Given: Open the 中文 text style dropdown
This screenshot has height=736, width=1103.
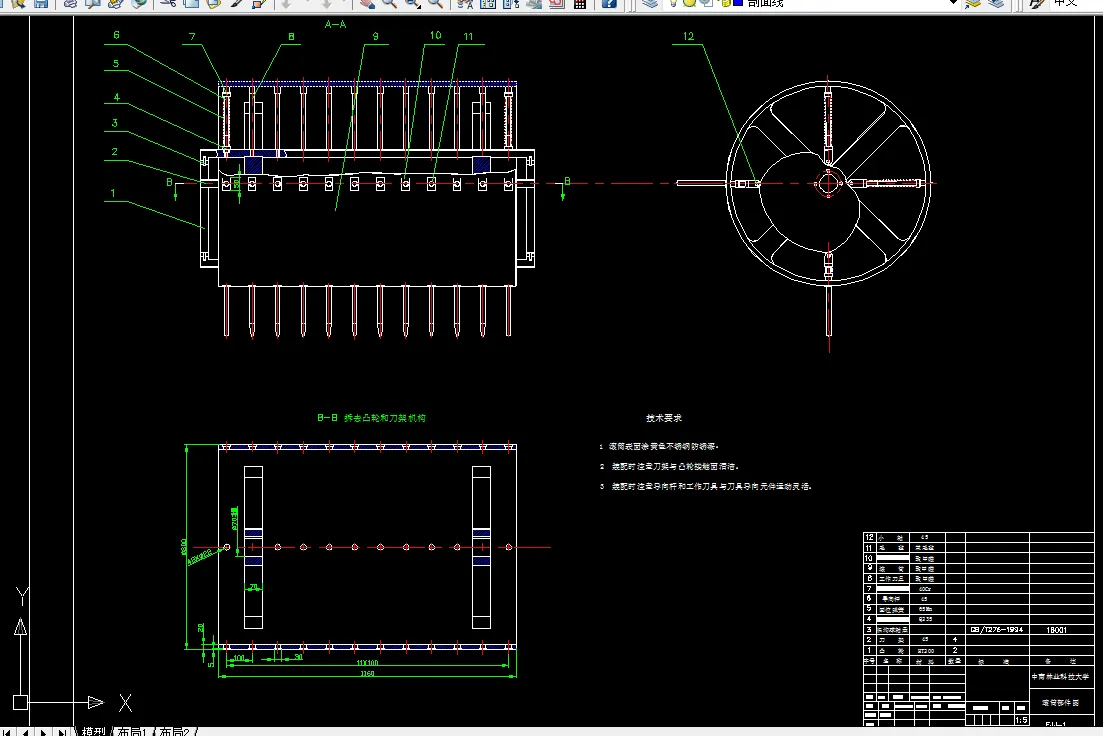Looking at the screenshot, I should pos(1076,4).
